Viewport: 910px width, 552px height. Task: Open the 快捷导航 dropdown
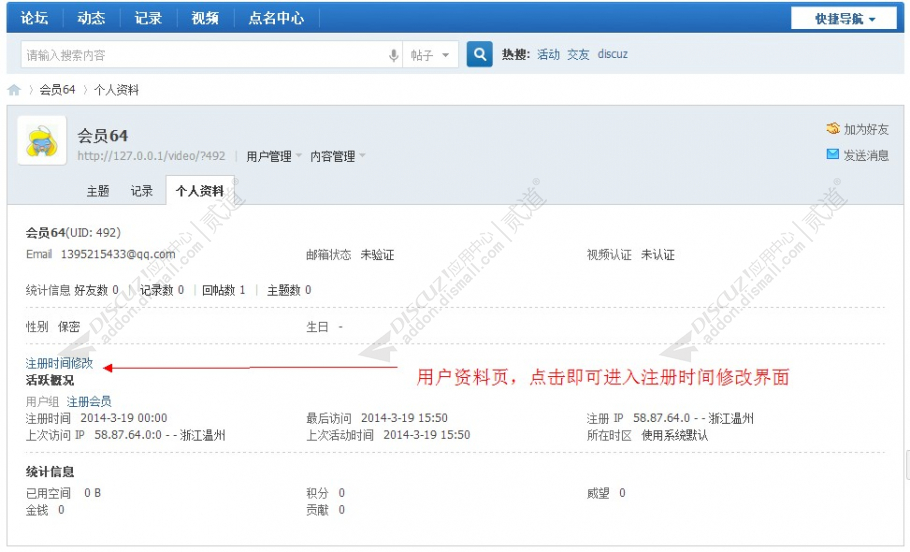pos(845,19)
